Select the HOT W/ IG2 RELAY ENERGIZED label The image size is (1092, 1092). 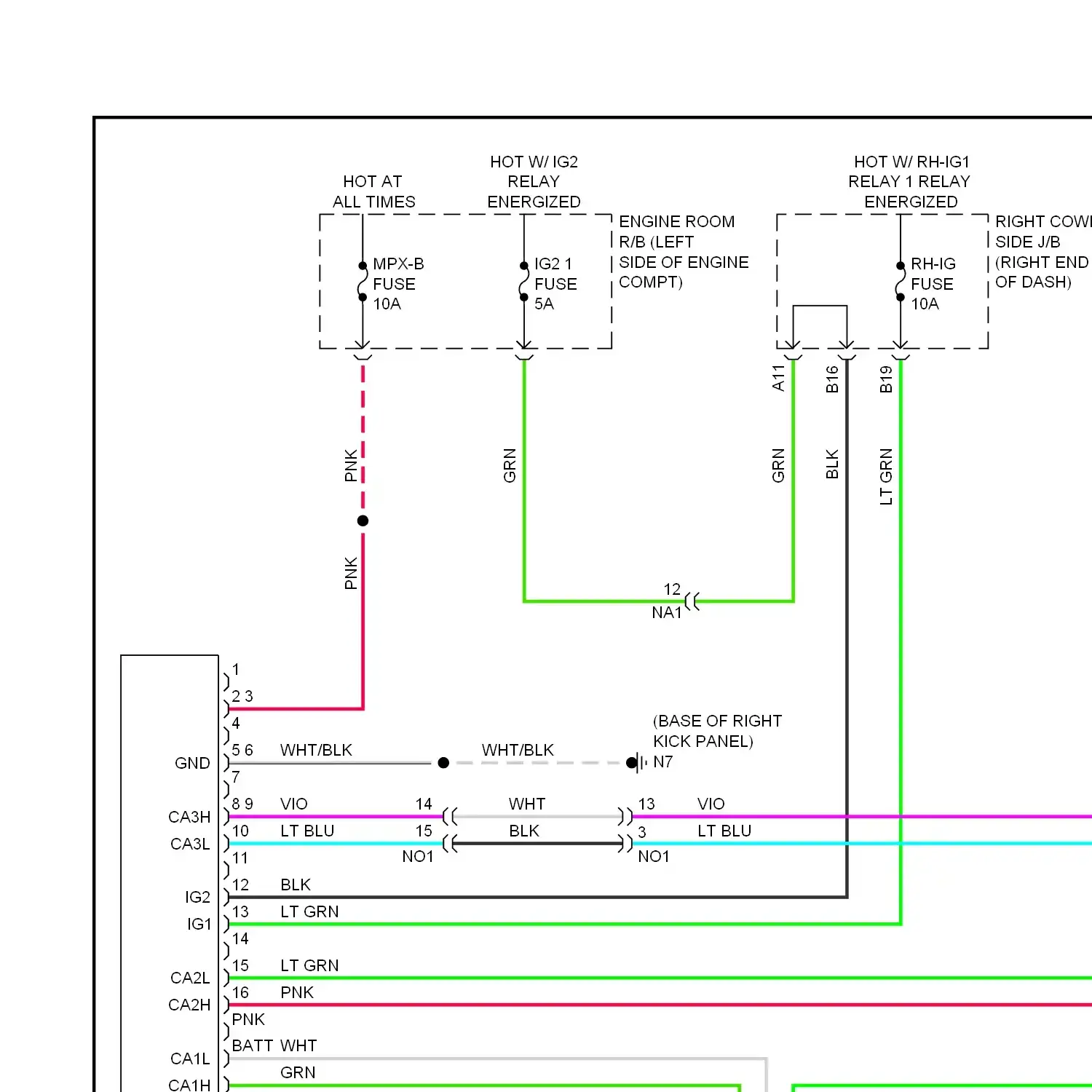pos(534,181)
